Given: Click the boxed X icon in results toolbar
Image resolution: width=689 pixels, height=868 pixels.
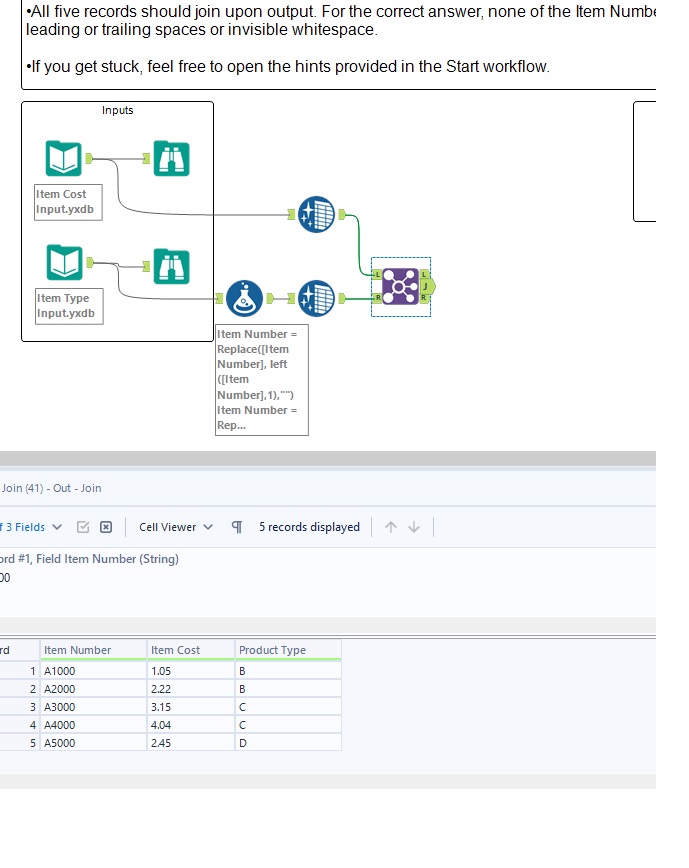Looking at the screenshot, I should point(107,526).
